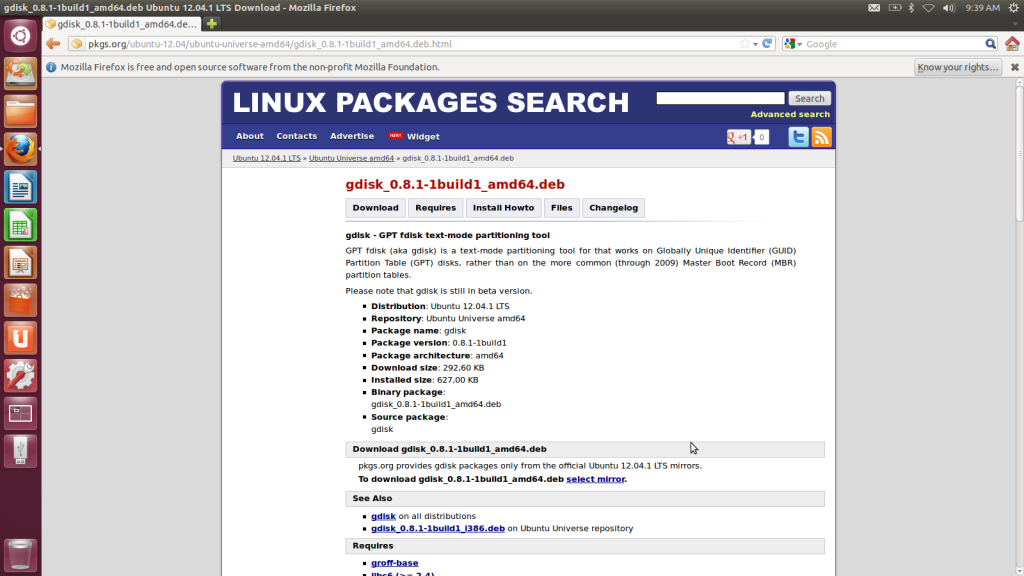1024x576 pixels.
Task: Follow the select mirror link
Action: point(595,479)
